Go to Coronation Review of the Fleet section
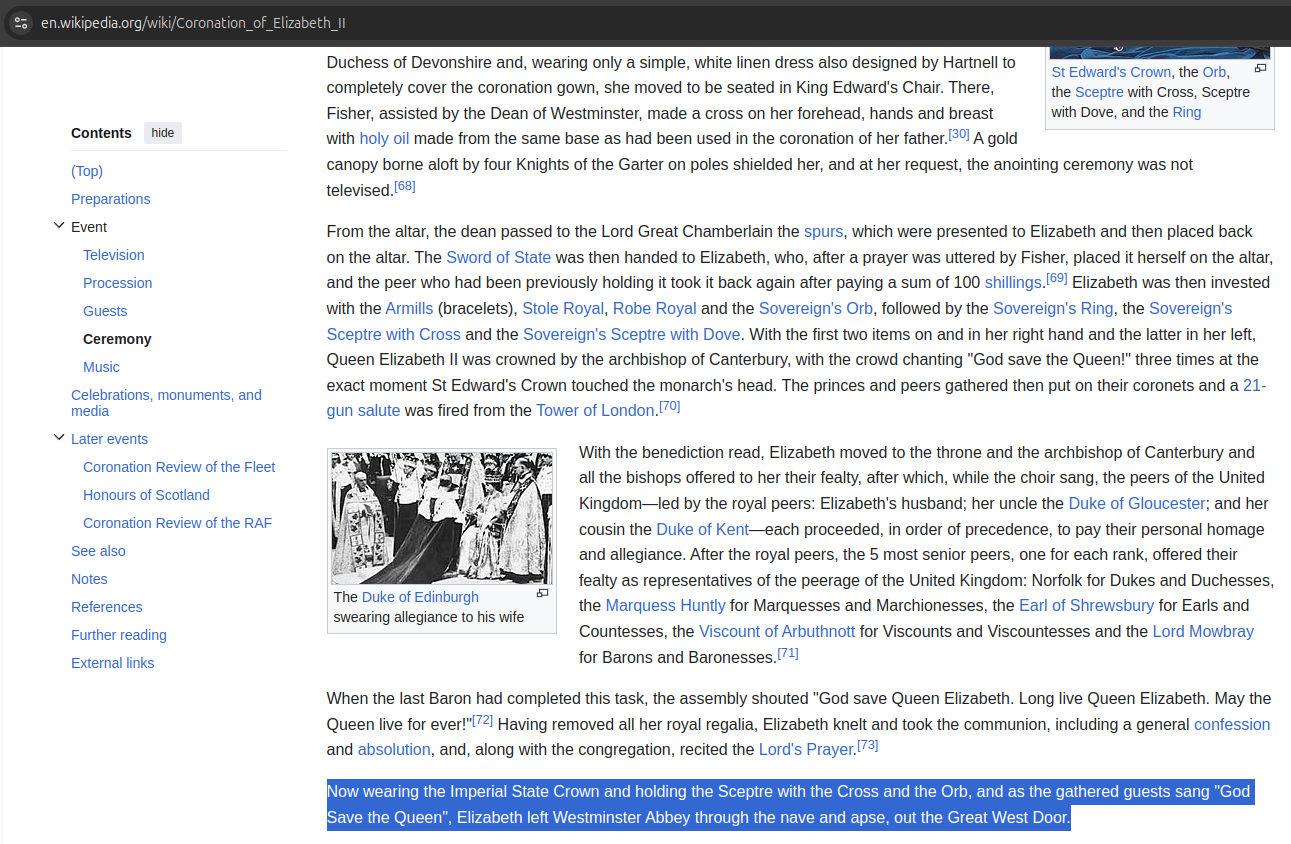Image resolution: width=1291 pixels, height=844 pixels. coord(179,466)
